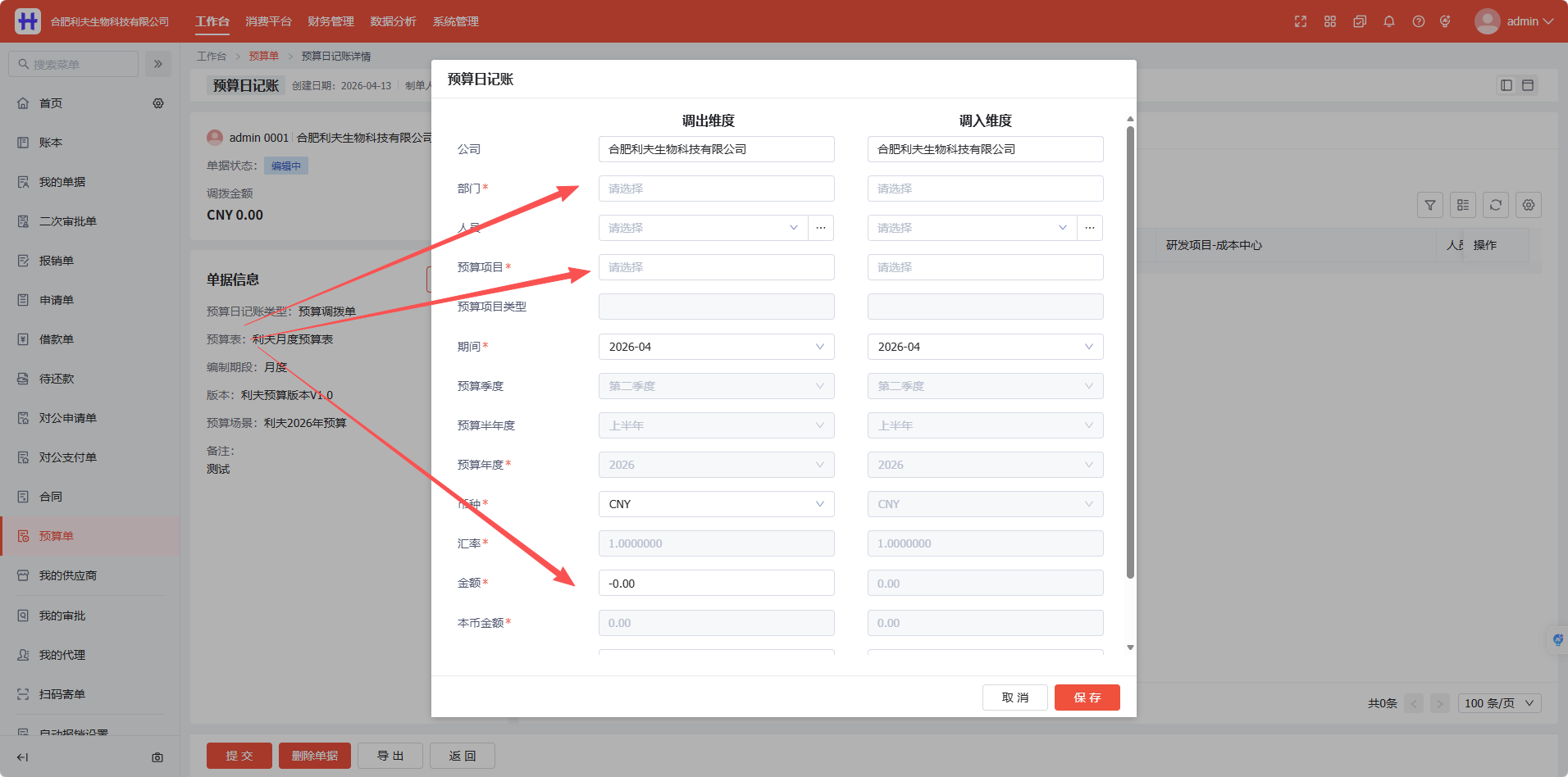Switch to 财务管理 top menu
1568x777 pixels.
tap(330, 21)
